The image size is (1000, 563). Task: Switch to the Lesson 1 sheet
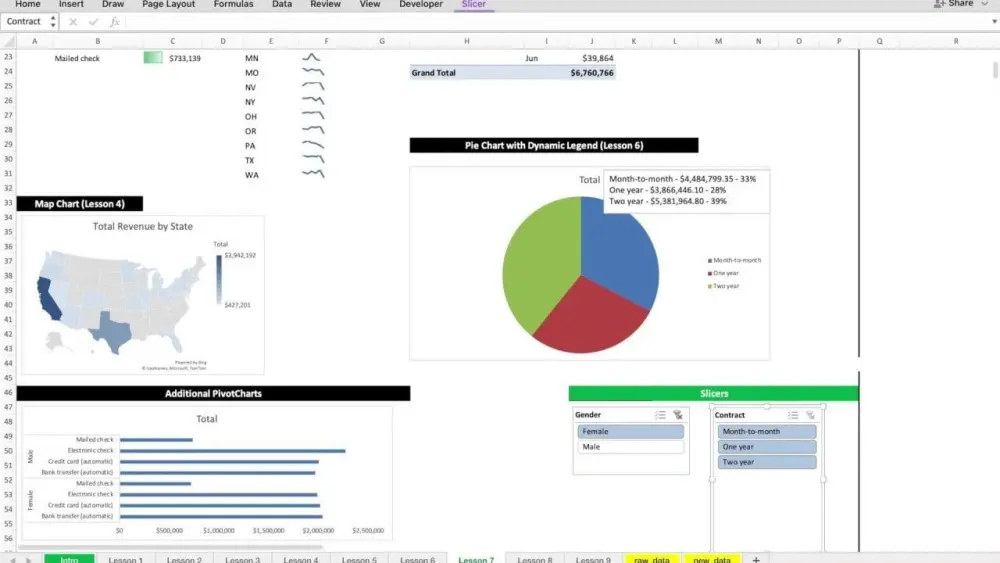coord(126,559)
